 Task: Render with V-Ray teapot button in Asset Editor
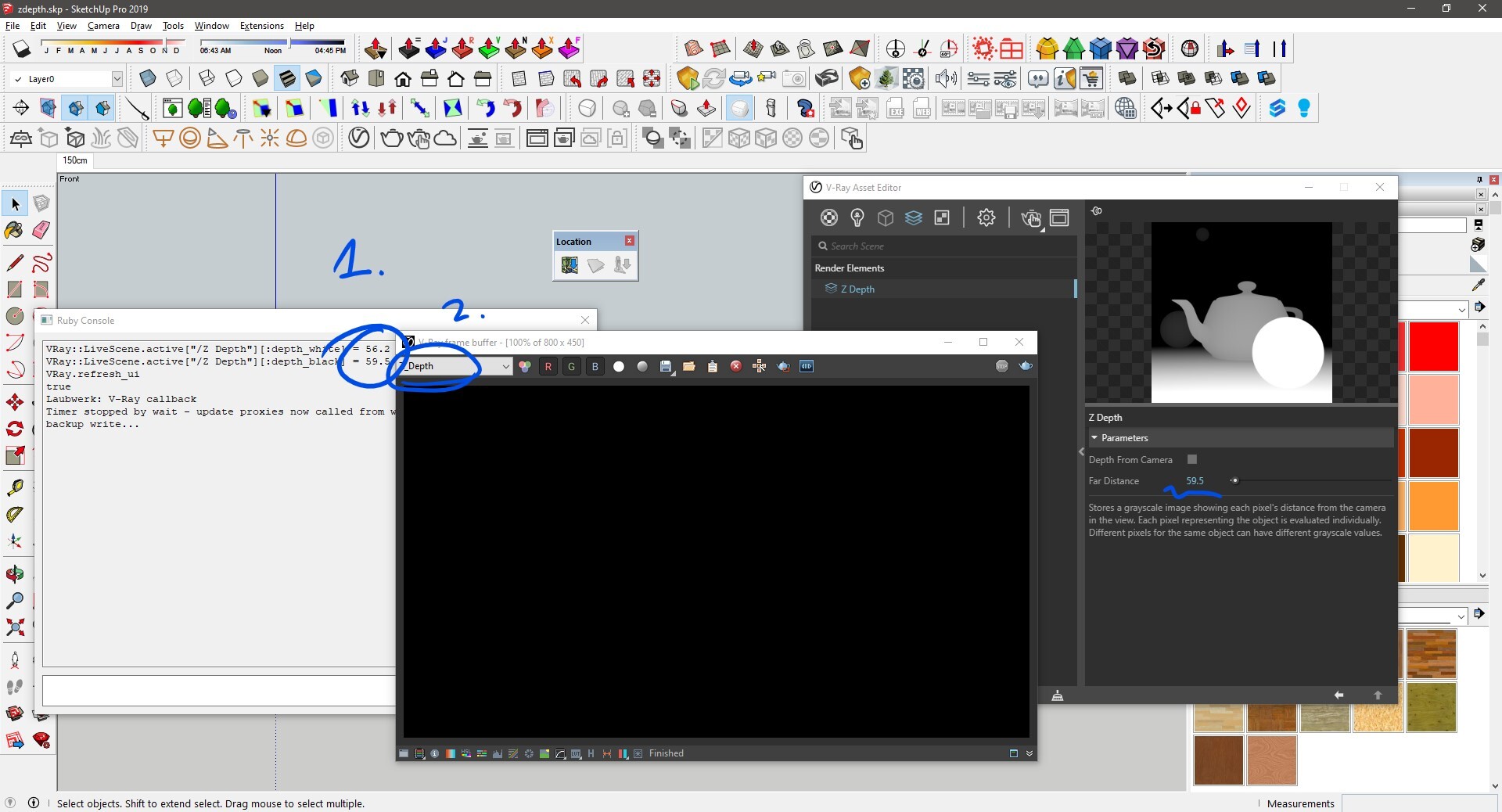point(1029,217)
